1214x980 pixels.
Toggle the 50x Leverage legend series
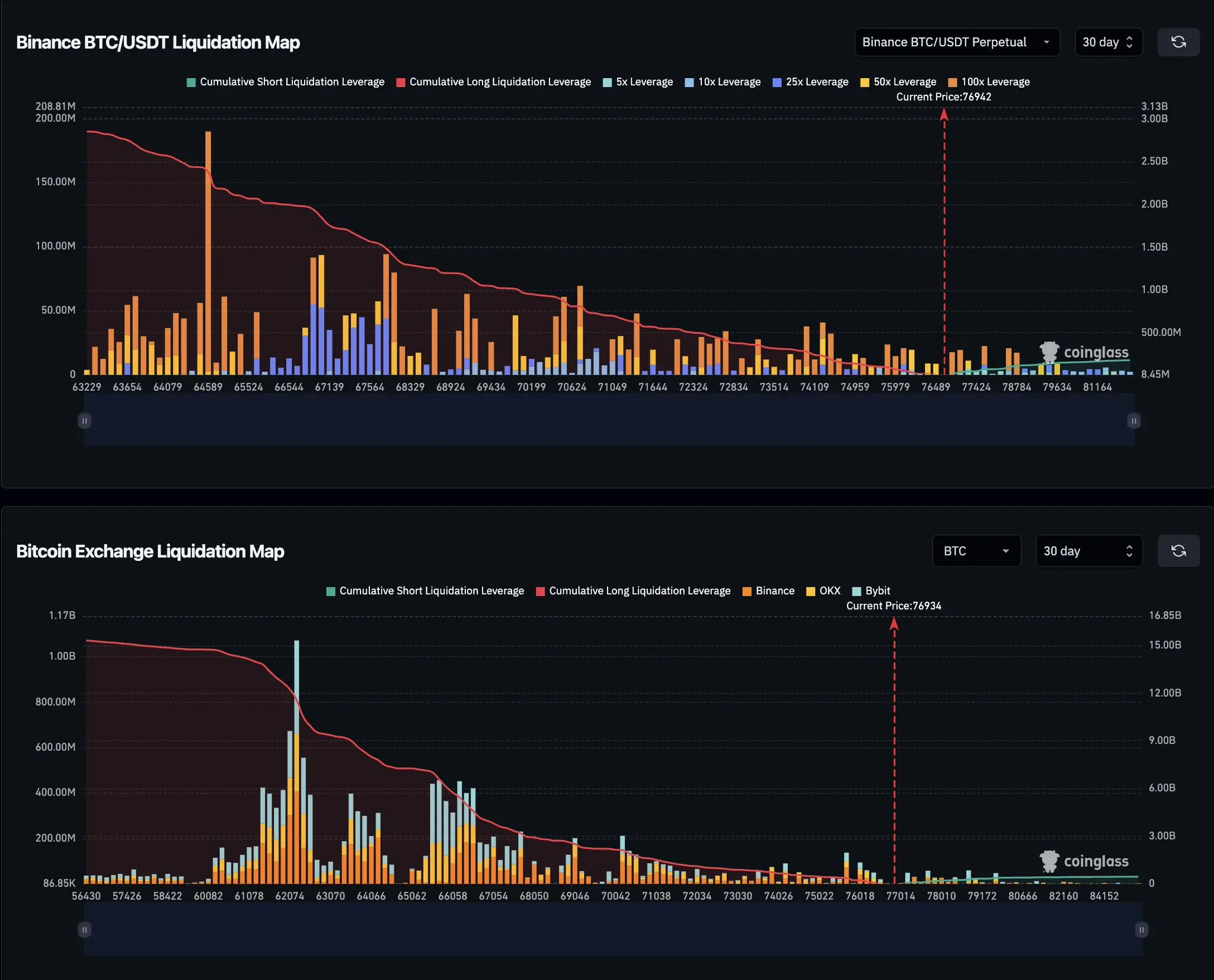point(898,82)
